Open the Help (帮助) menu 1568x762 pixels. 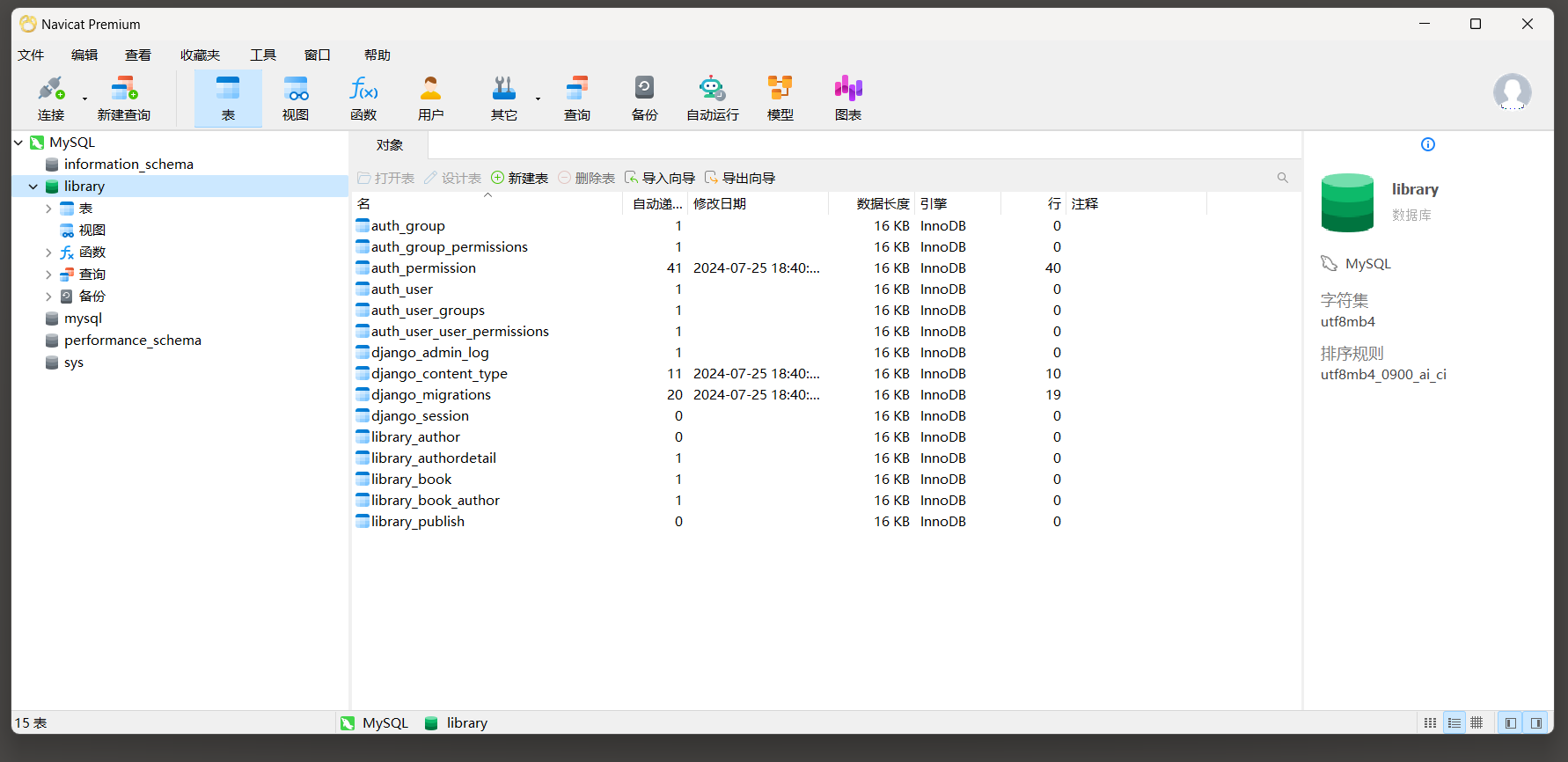point(377,55)
